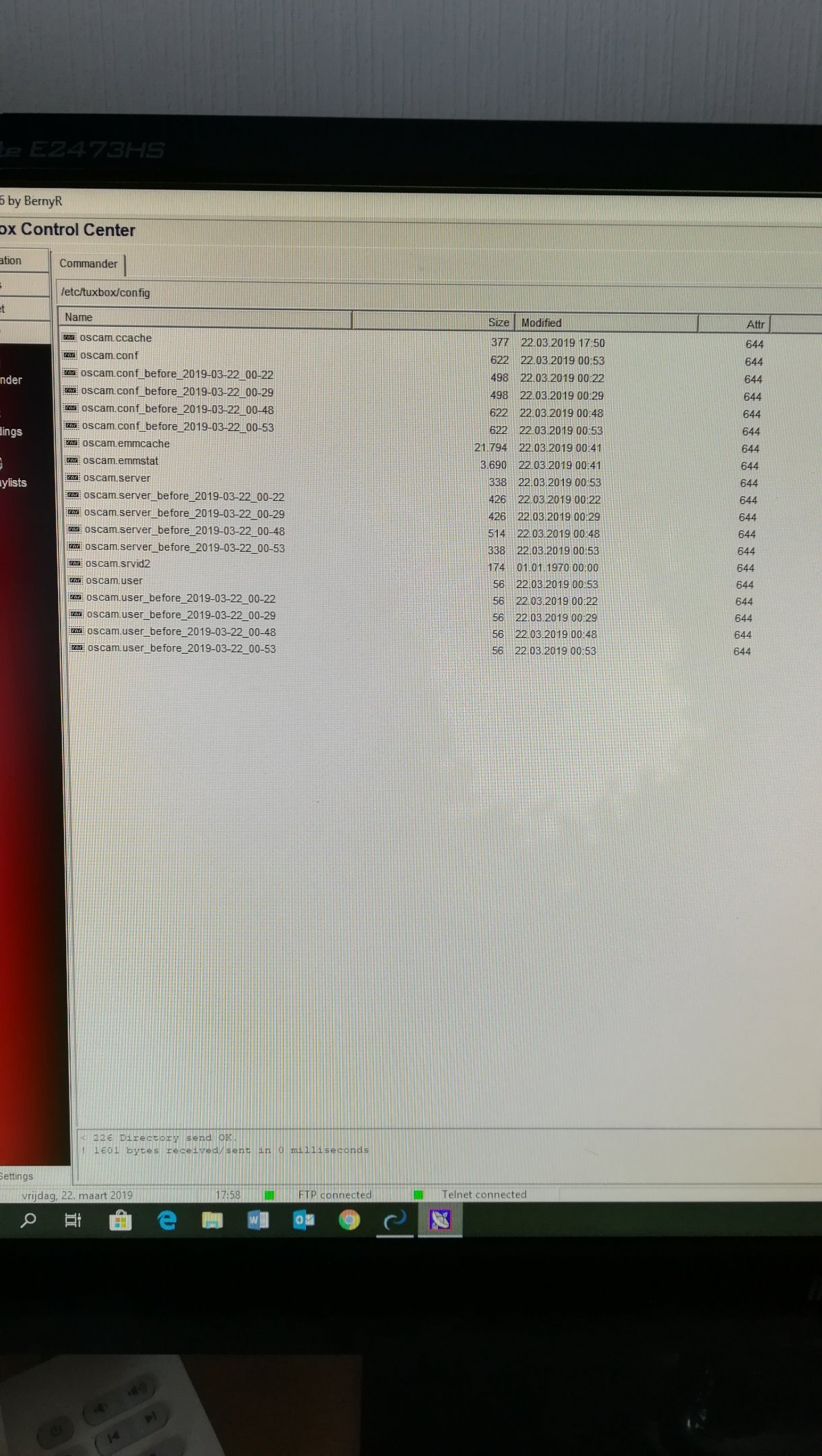Click the file icon of oscam.ccache
The width and height of the screenshot is (822, 1456).
click(69, 337)
